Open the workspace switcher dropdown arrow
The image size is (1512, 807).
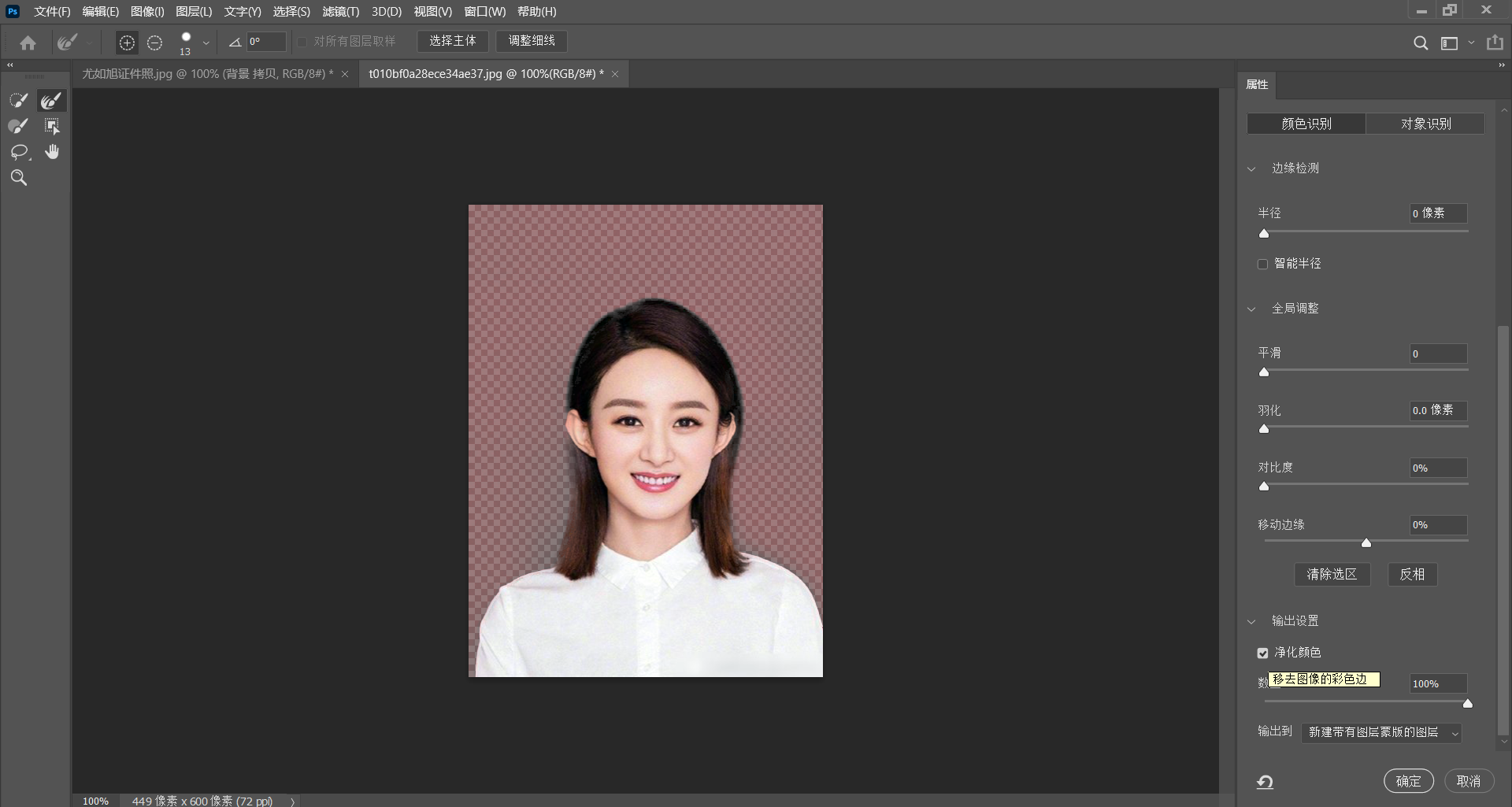(1471, 43)
